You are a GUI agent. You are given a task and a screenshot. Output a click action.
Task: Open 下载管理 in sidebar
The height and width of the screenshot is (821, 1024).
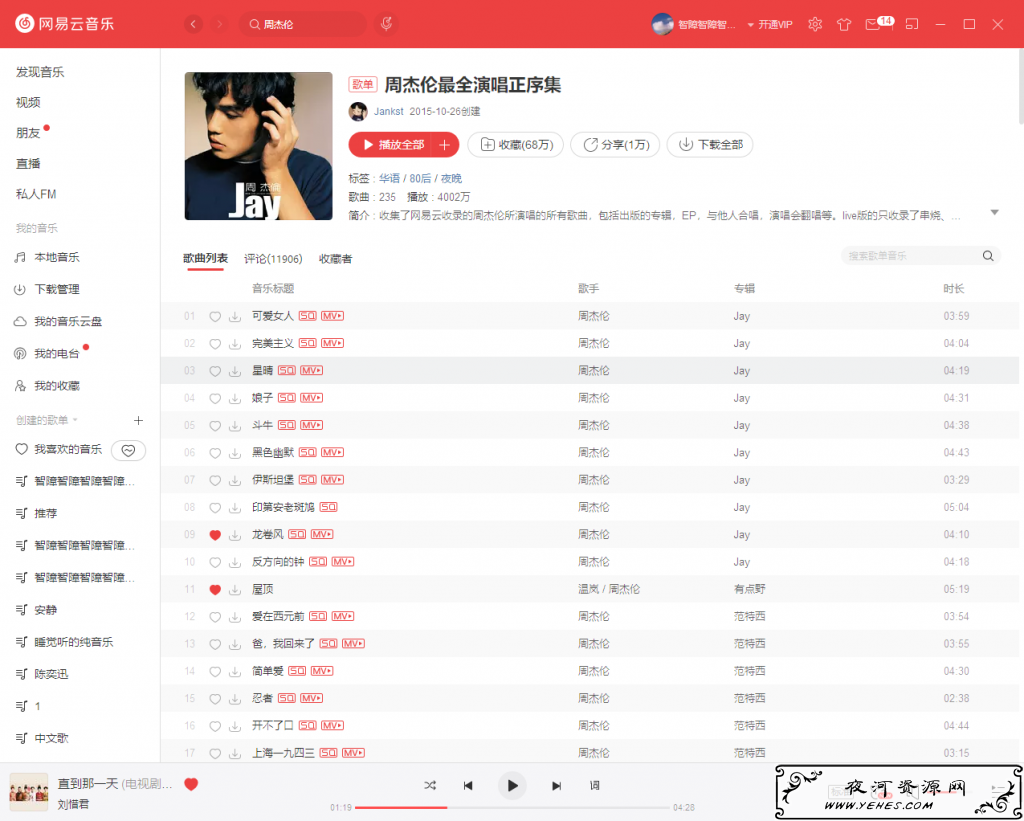57,289
